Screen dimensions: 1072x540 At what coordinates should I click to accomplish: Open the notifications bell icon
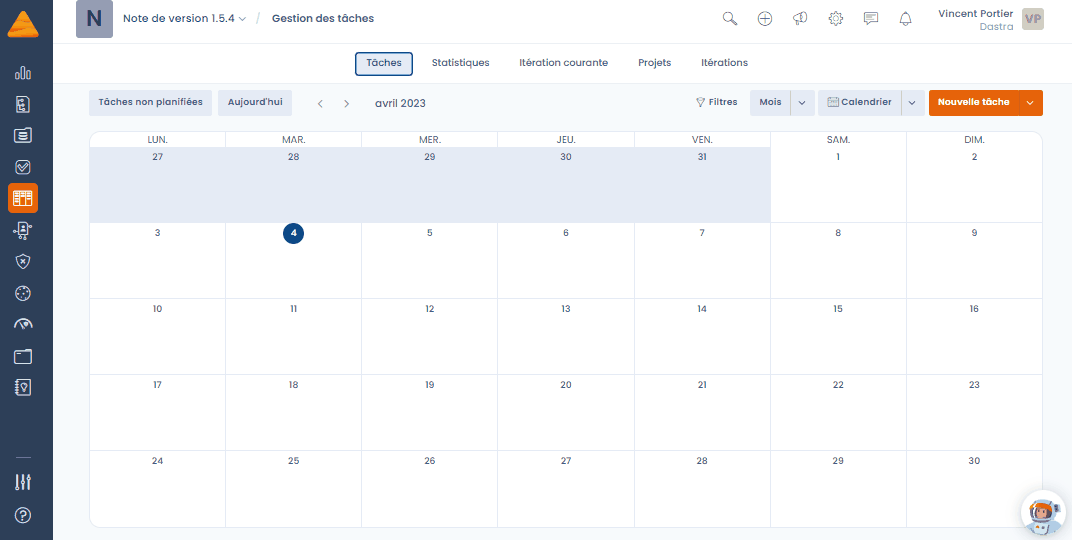click(x=906, y=19)
